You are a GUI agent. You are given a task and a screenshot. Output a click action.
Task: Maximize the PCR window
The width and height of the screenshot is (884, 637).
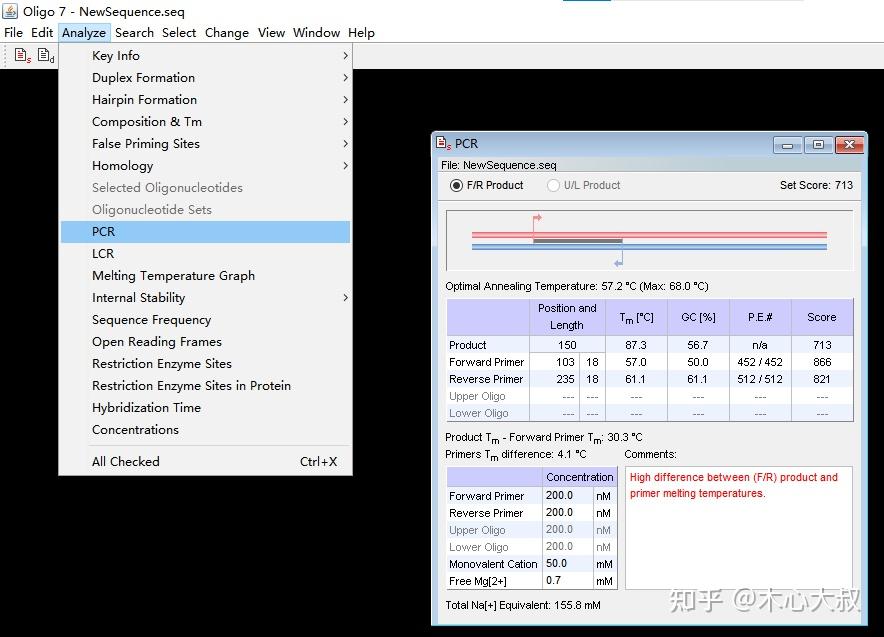click(818, 145)
